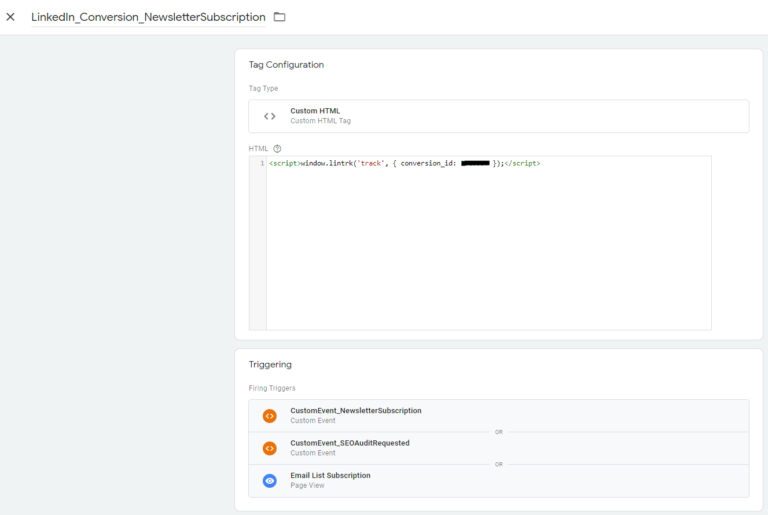Click the Triggering section heading
The width and height of the screenshot is (768, 515).
point(270,365)
